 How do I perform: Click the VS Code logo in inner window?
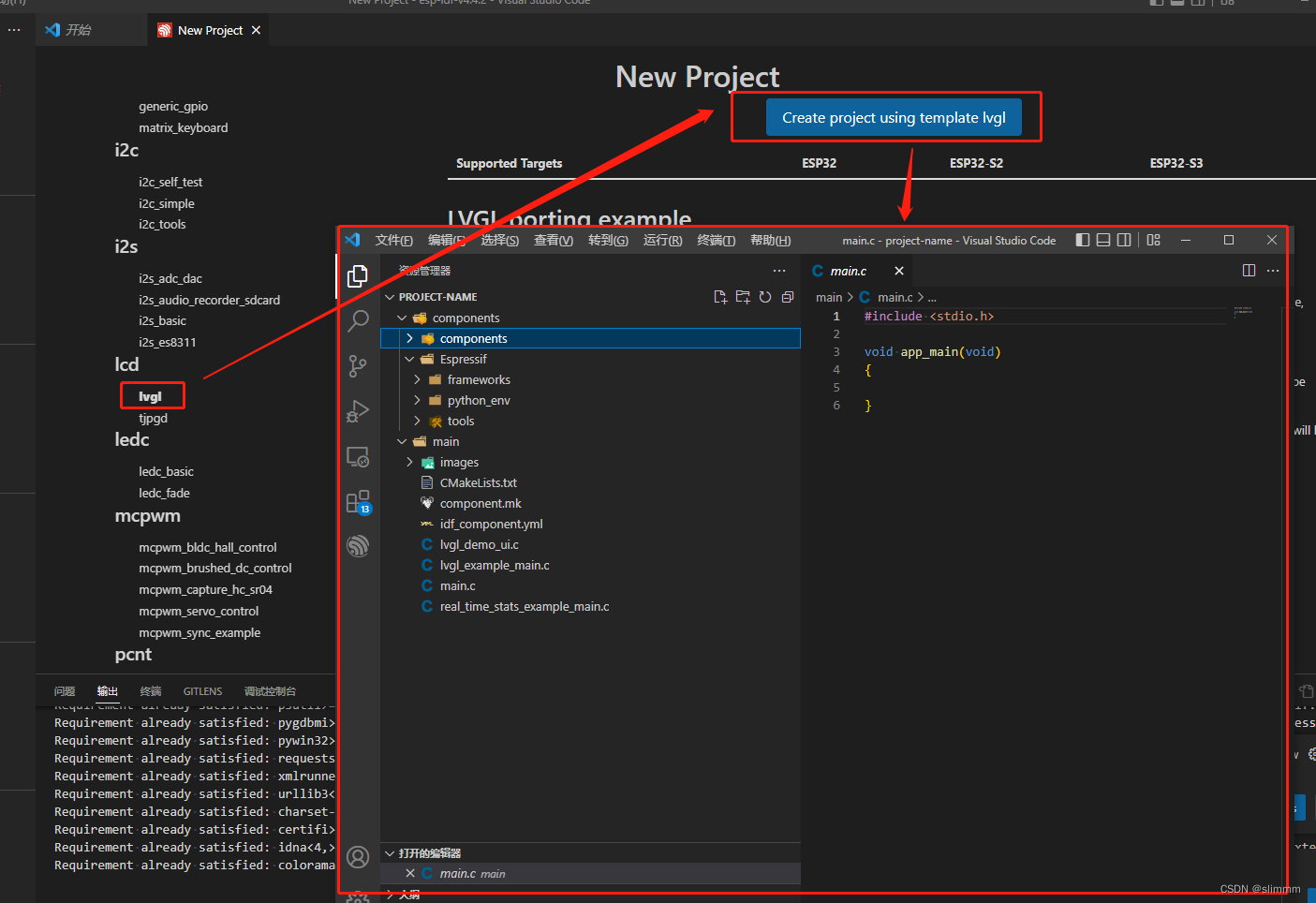pyautogui.click(x=352, y=240)
